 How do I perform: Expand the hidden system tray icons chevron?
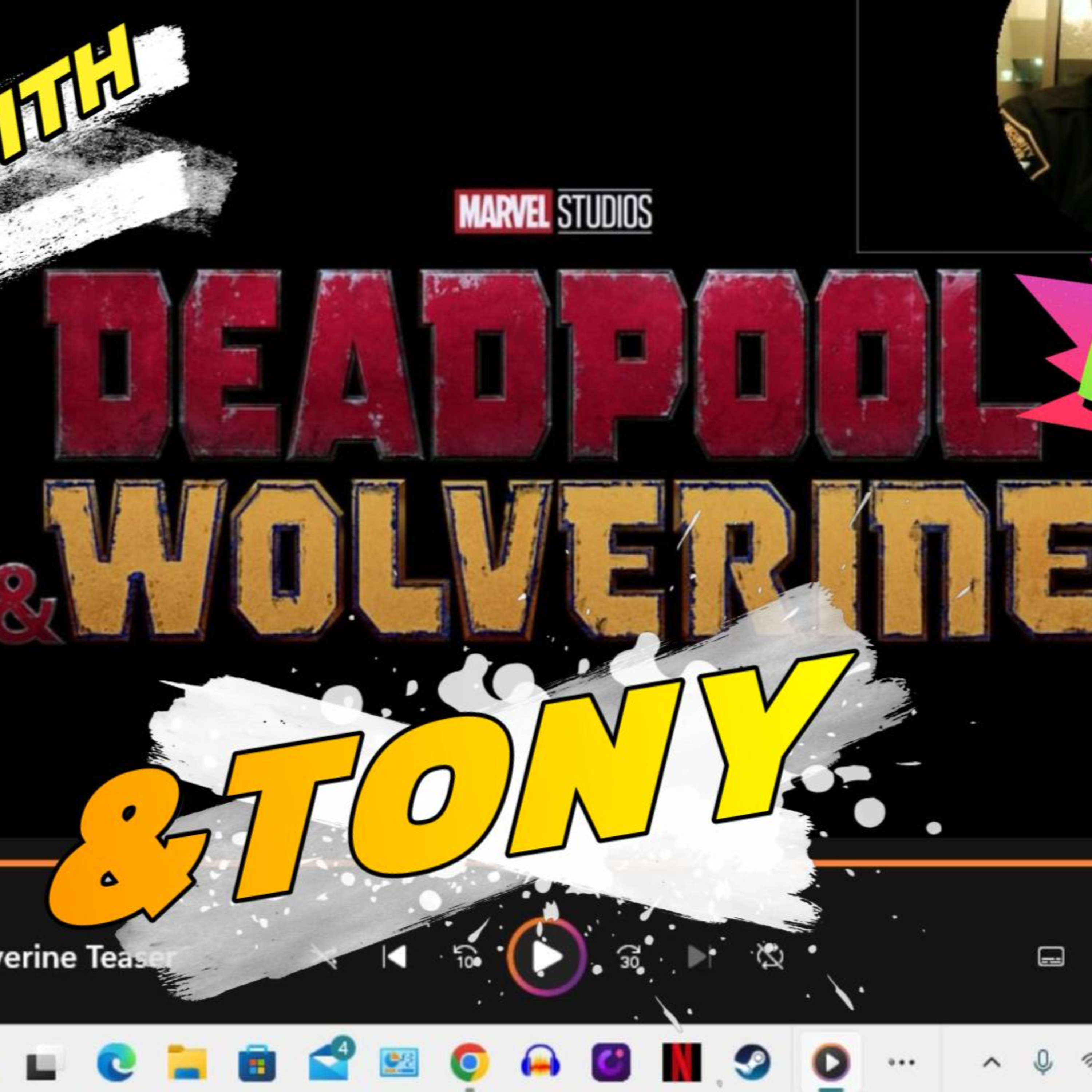992,1063
